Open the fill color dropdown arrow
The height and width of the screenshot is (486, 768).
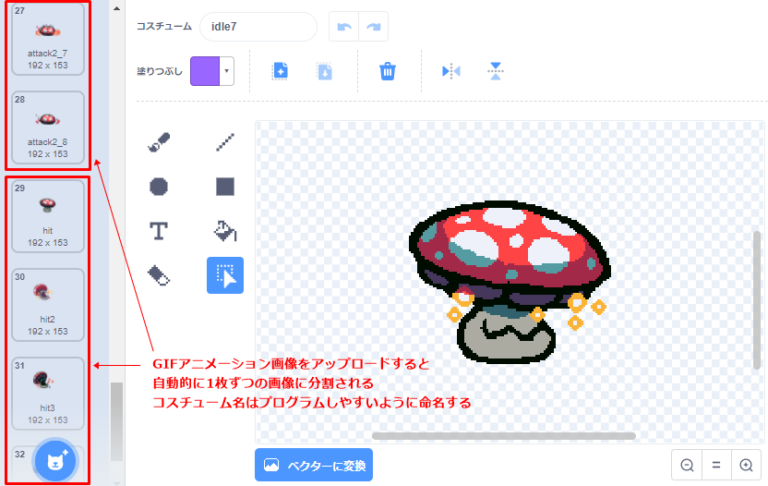[x=226, y=71]
